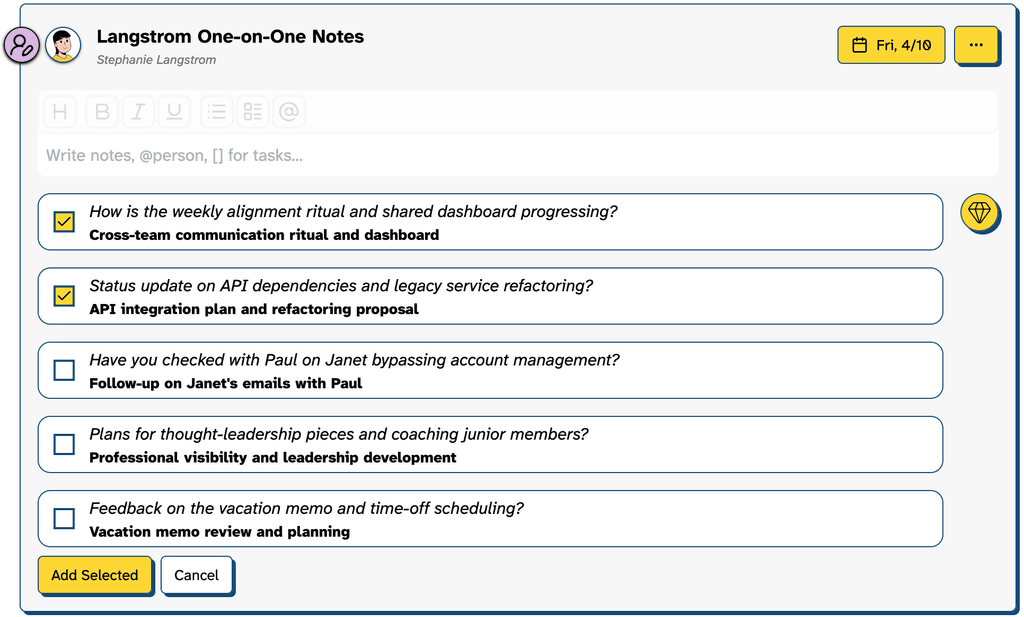The image size is (1024, 617).
Task: Click the yellow diamond gem icon
Action: 979,212
